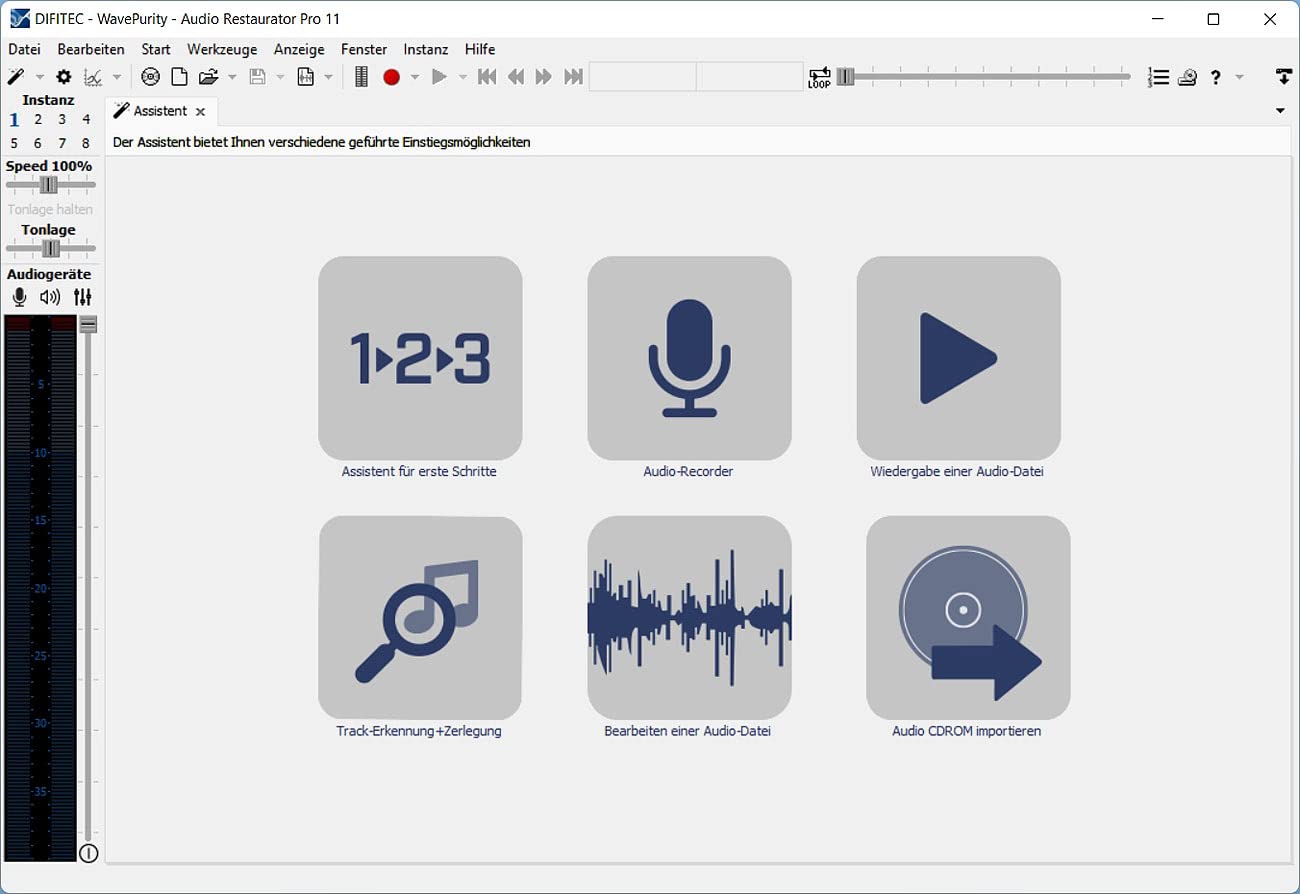
Task: Open the Start menu in the menu bar
Action: pyautogui.click(x=156, y=49)
